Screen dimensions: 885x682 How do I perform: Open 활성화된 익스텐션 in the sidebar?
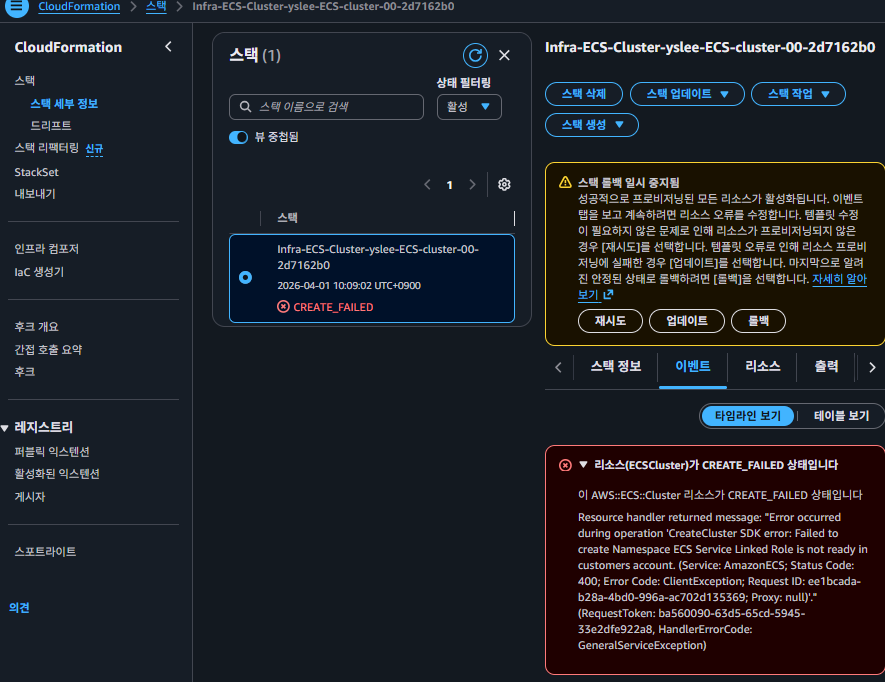pyautogui.click(x=57, y=474)
